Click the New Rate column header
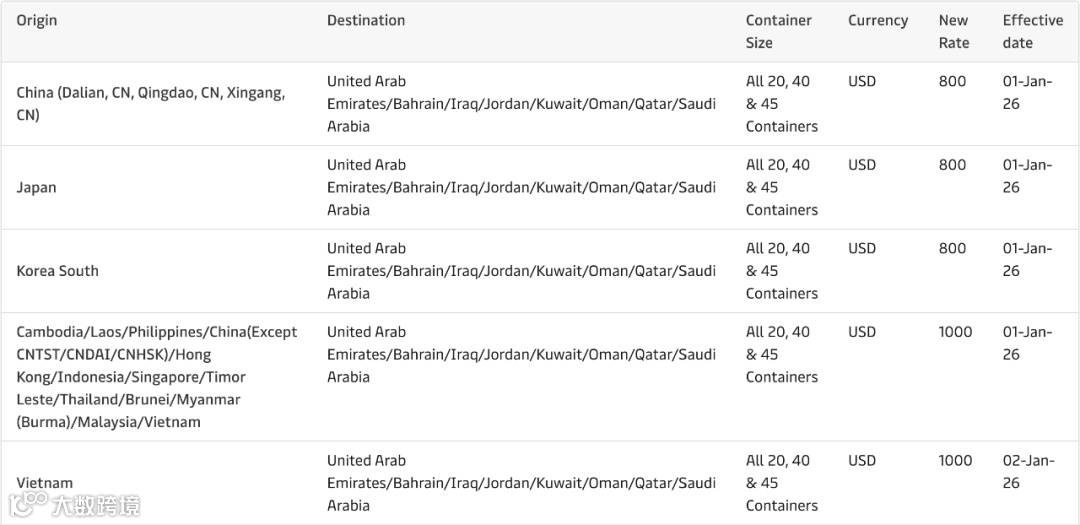The height and width of the screenshot is (525, 1080). [x=953, y=31]
